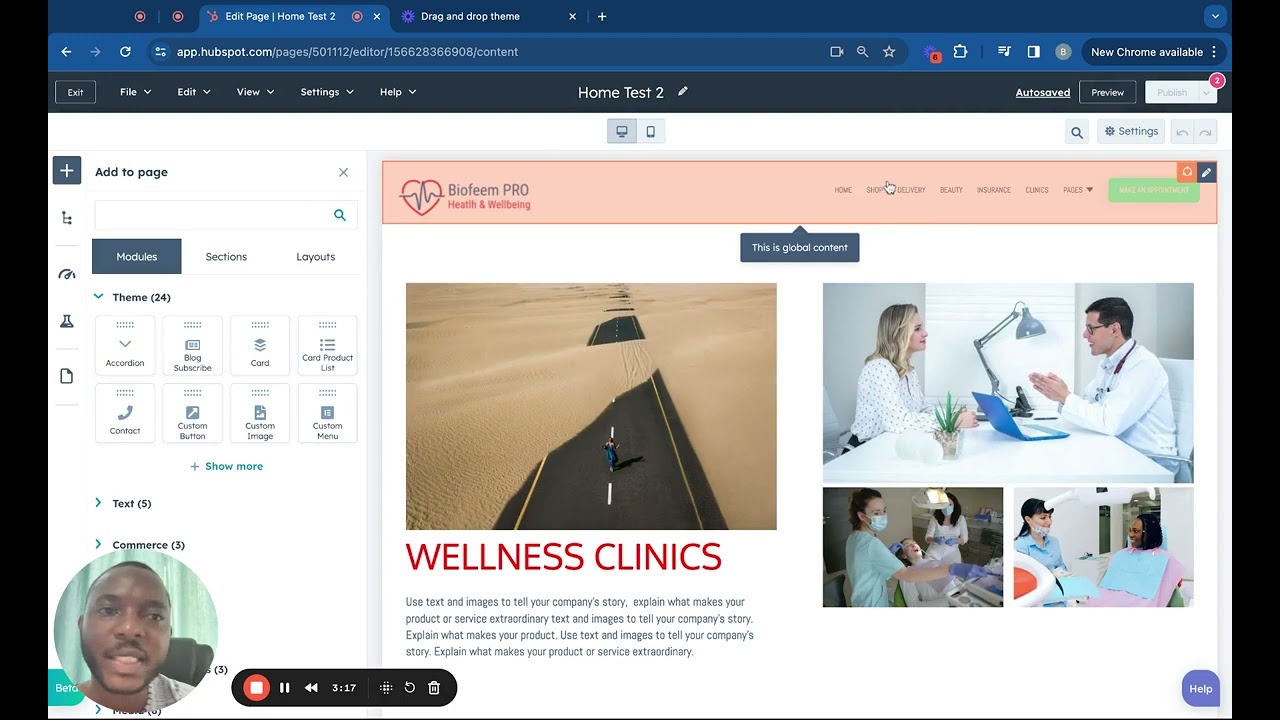Bookmark page with star icon

click(889, 52)
